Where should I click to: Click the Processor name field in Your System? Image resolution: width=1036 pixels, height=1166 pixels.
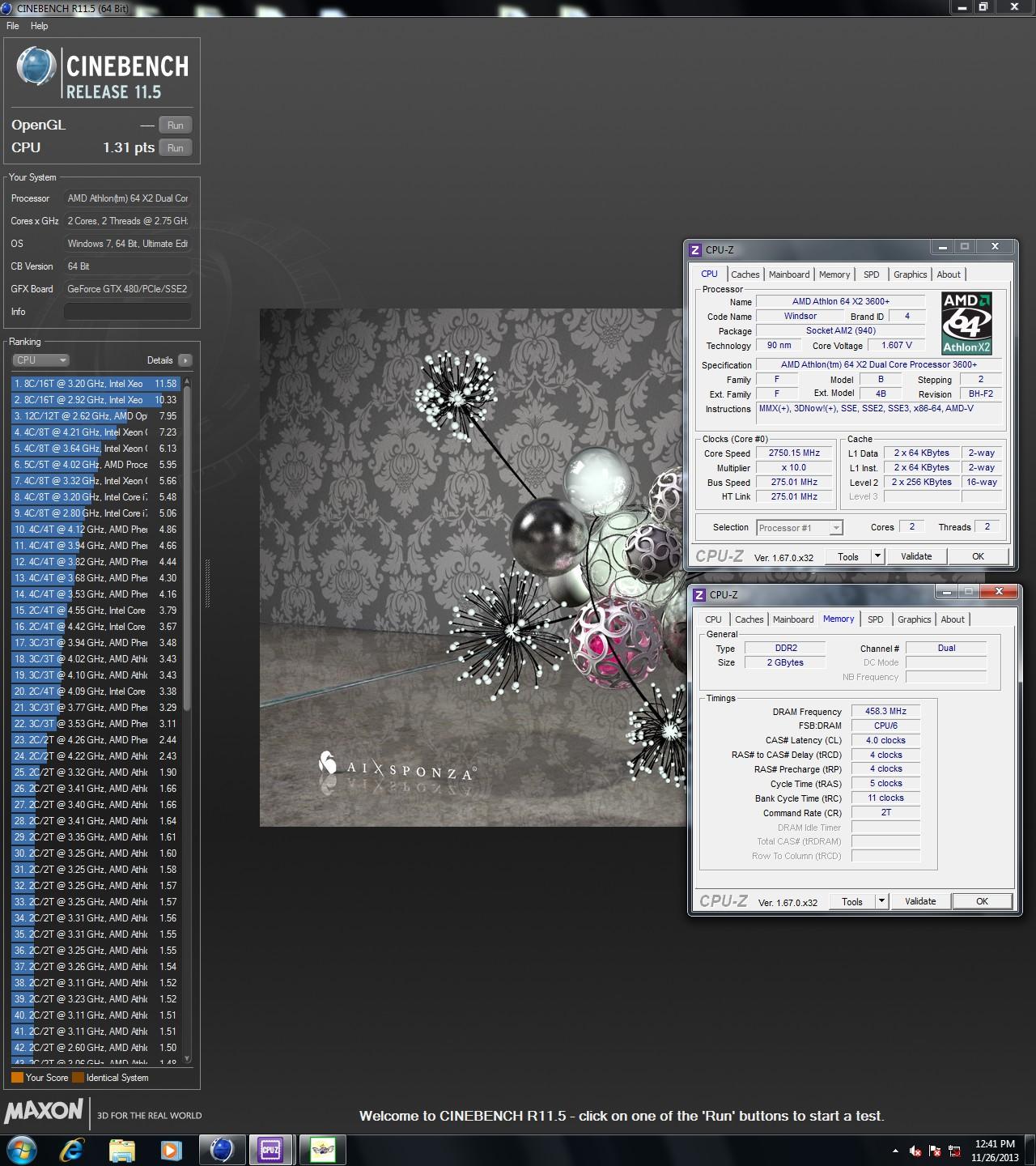pyautogui.click(x=128, y=198)
